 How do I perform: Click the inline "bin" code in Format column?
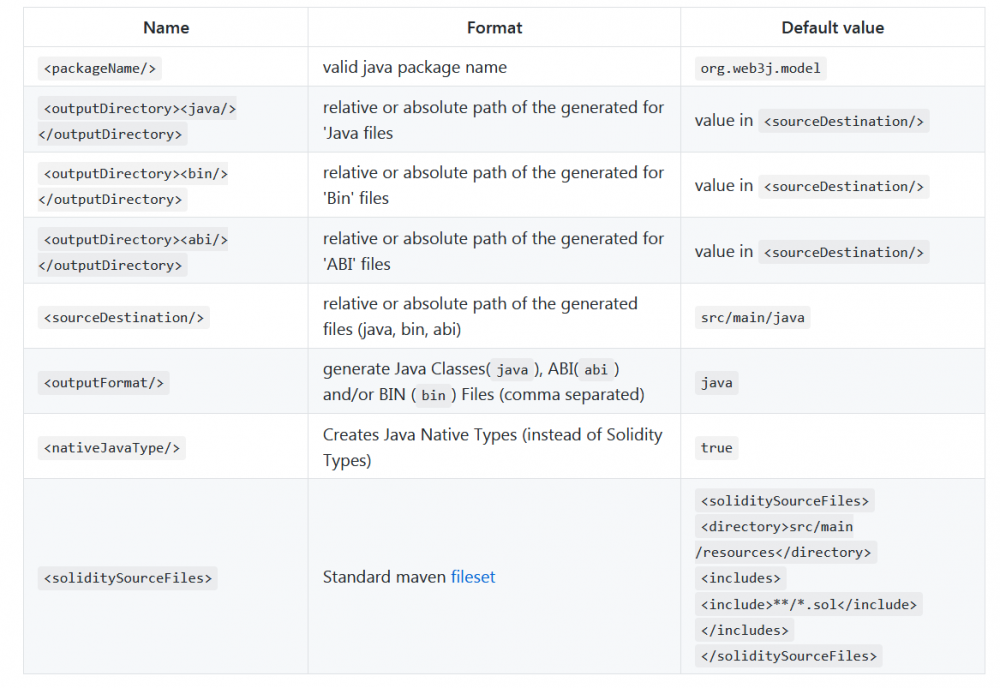pos(433,395)
